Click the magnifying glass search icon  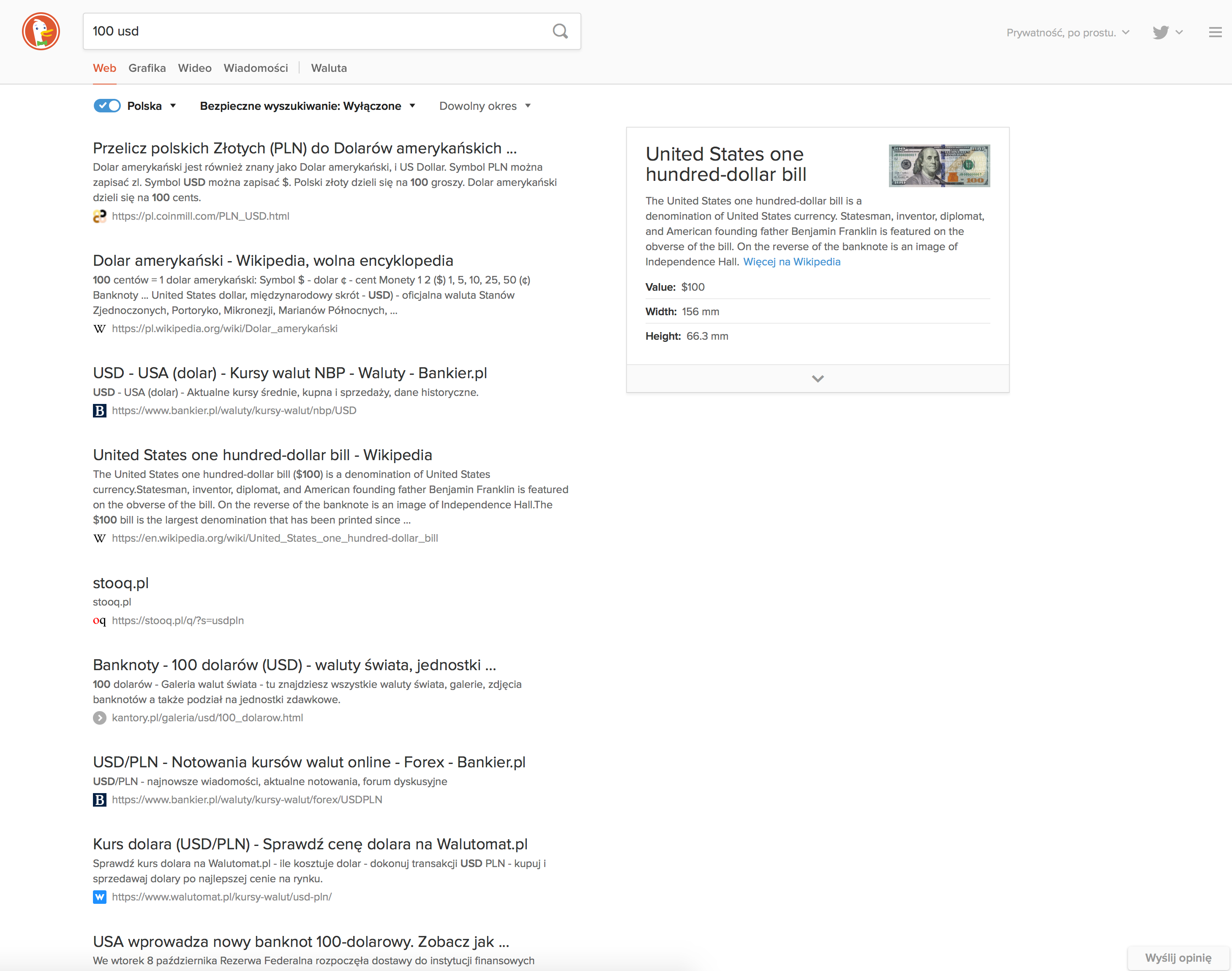pyautogui.click(x=560, y=31)
